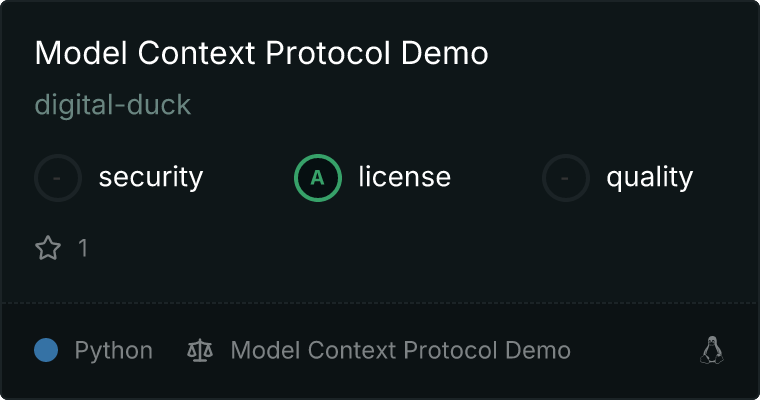Click the empty security grade circle
The height and width of the screenshot is (400, 760).
(58, 178)
